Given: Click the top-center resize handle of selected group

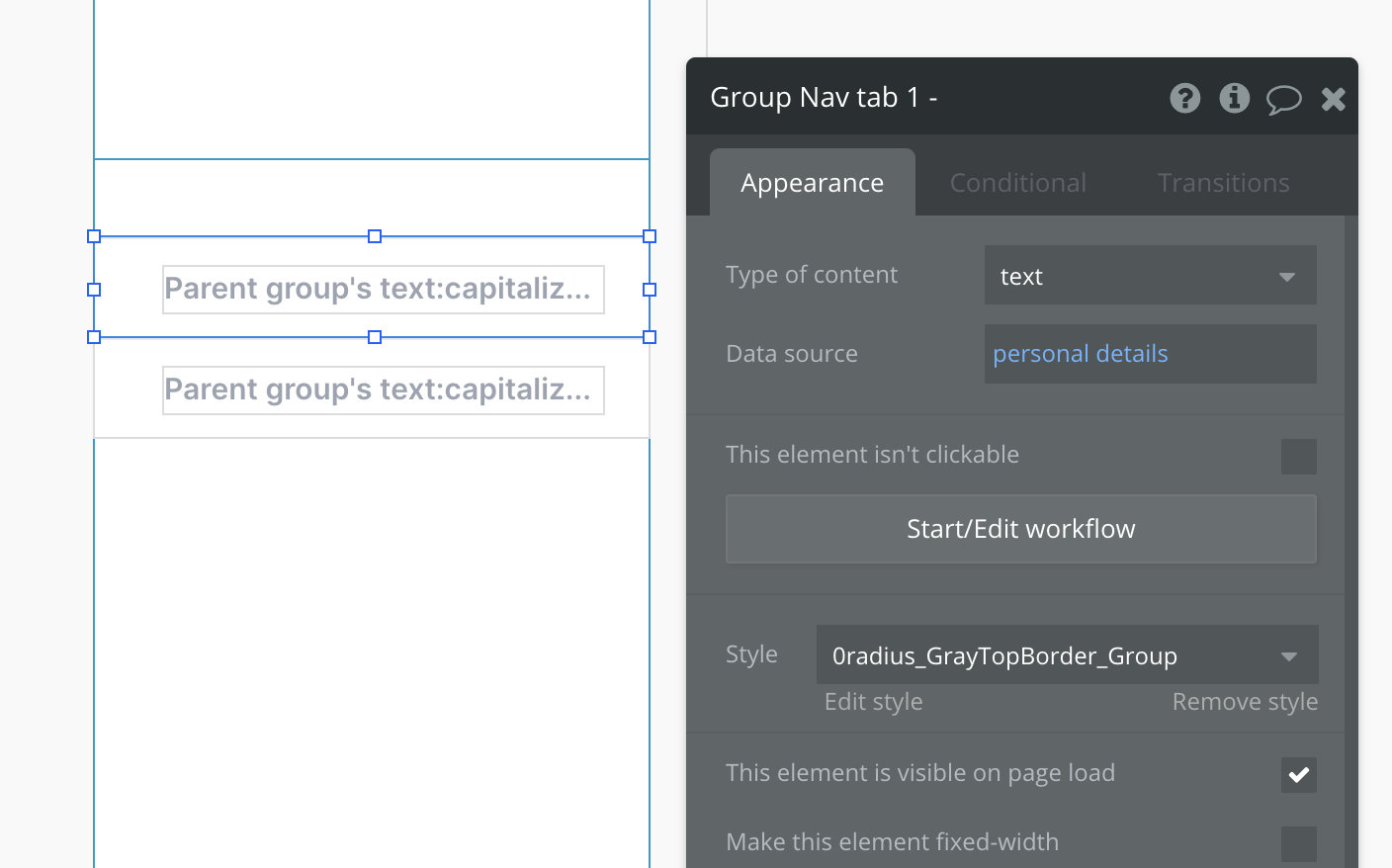Looking at the screenshot, I should [x=375, y=236].
